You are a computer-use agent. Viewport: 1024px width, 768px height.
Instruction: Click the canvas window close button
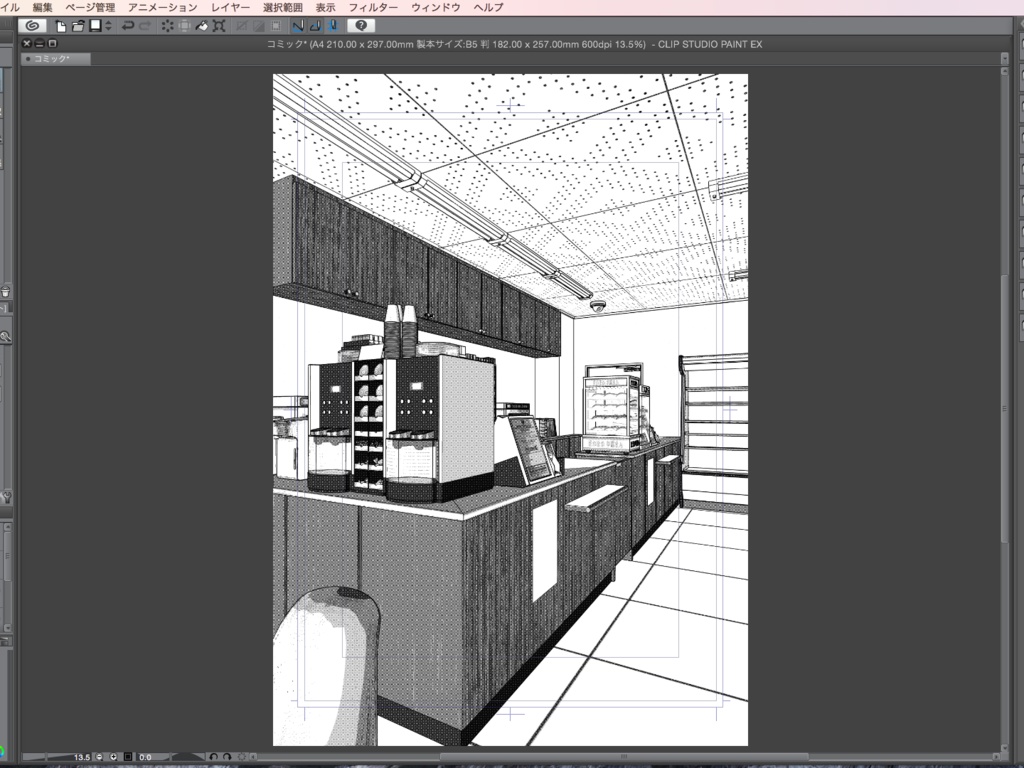(x=27, y=43)
